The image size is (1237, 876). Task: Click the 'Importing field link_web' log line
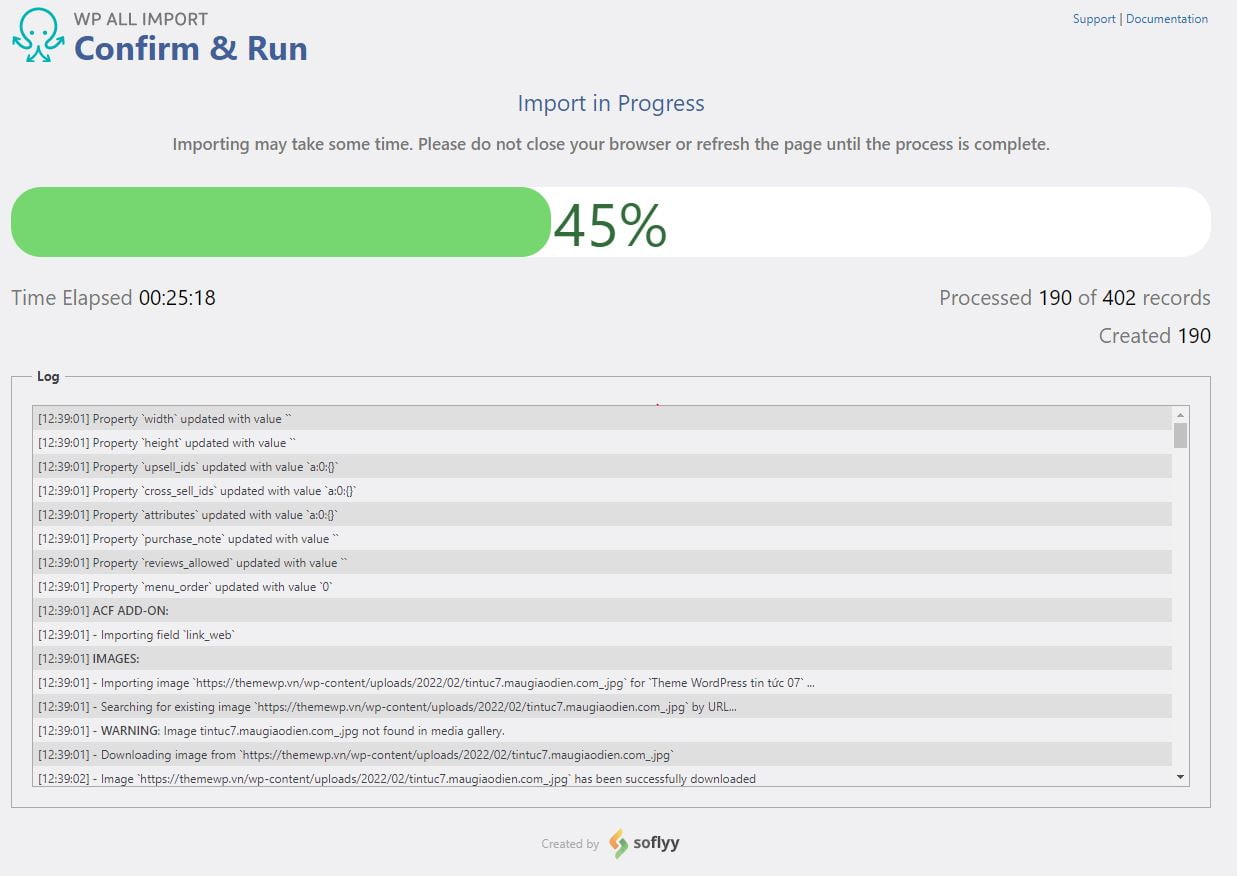(602, 634)
